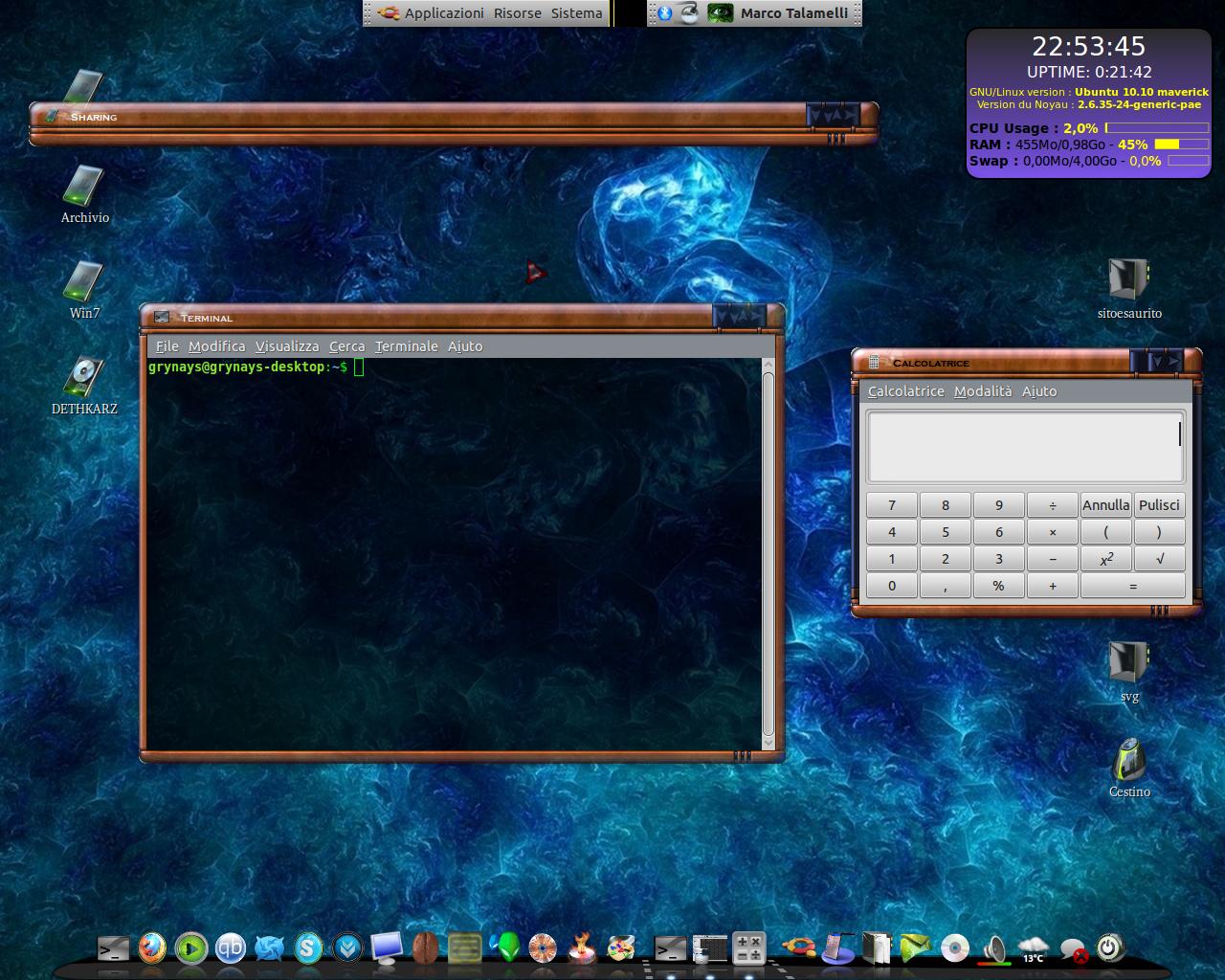
Task: Open the Archivio desktop drive icon
Action: point(84,194)
